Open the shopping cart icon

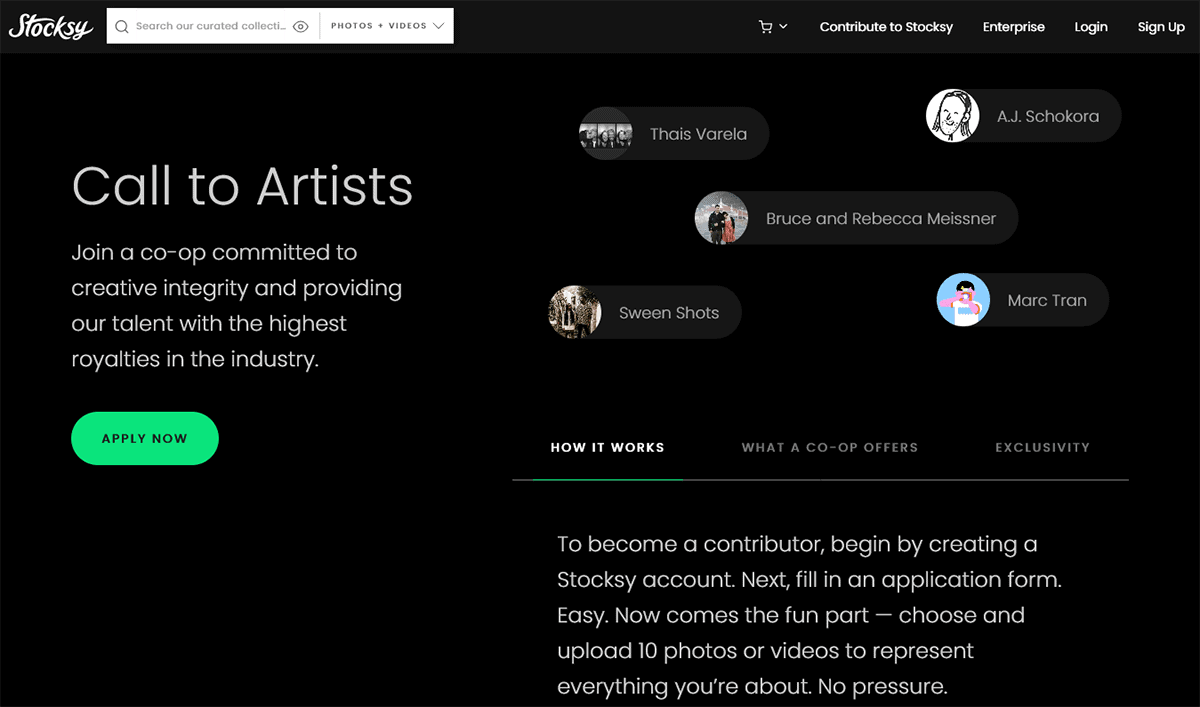point(766,27)
